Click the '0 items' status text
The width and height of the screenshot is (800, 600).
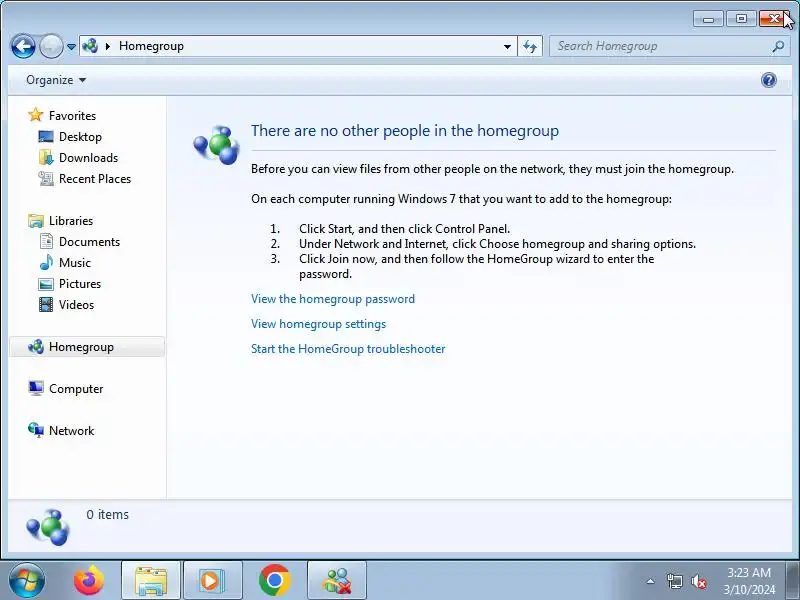pos(108,514)
